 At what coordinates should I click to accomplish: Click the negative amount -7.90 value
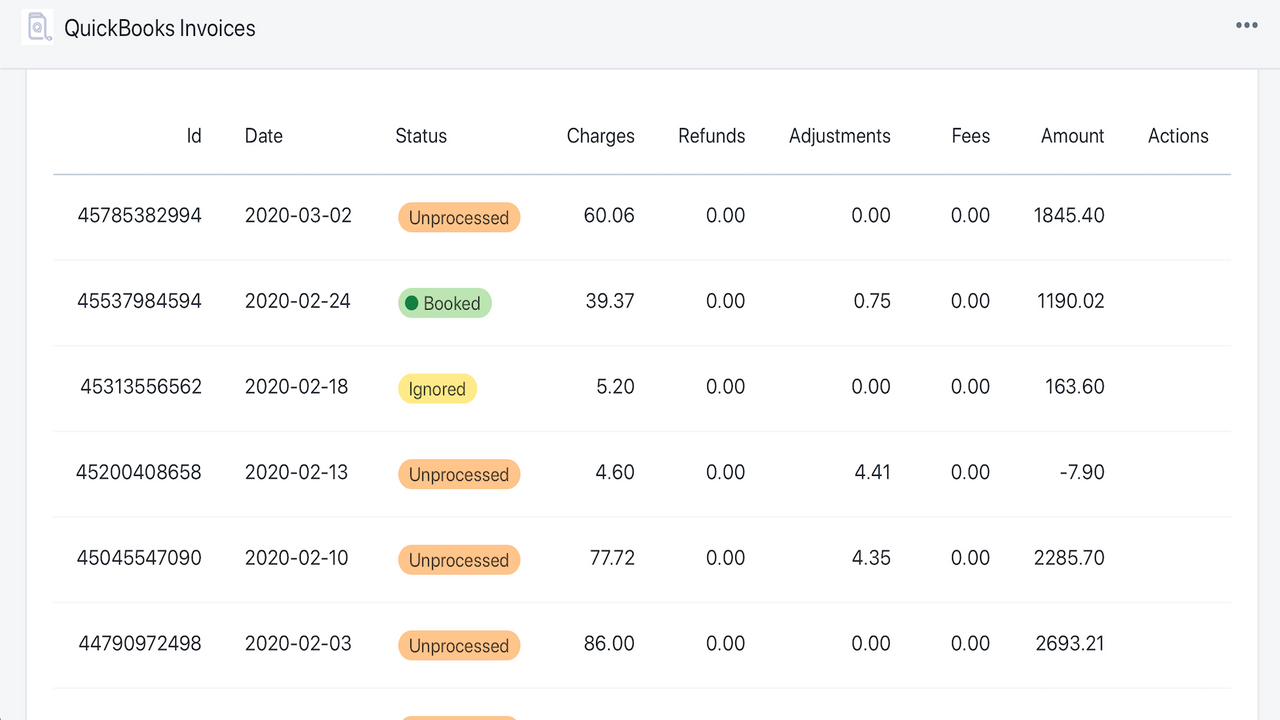click(1081, 472)
